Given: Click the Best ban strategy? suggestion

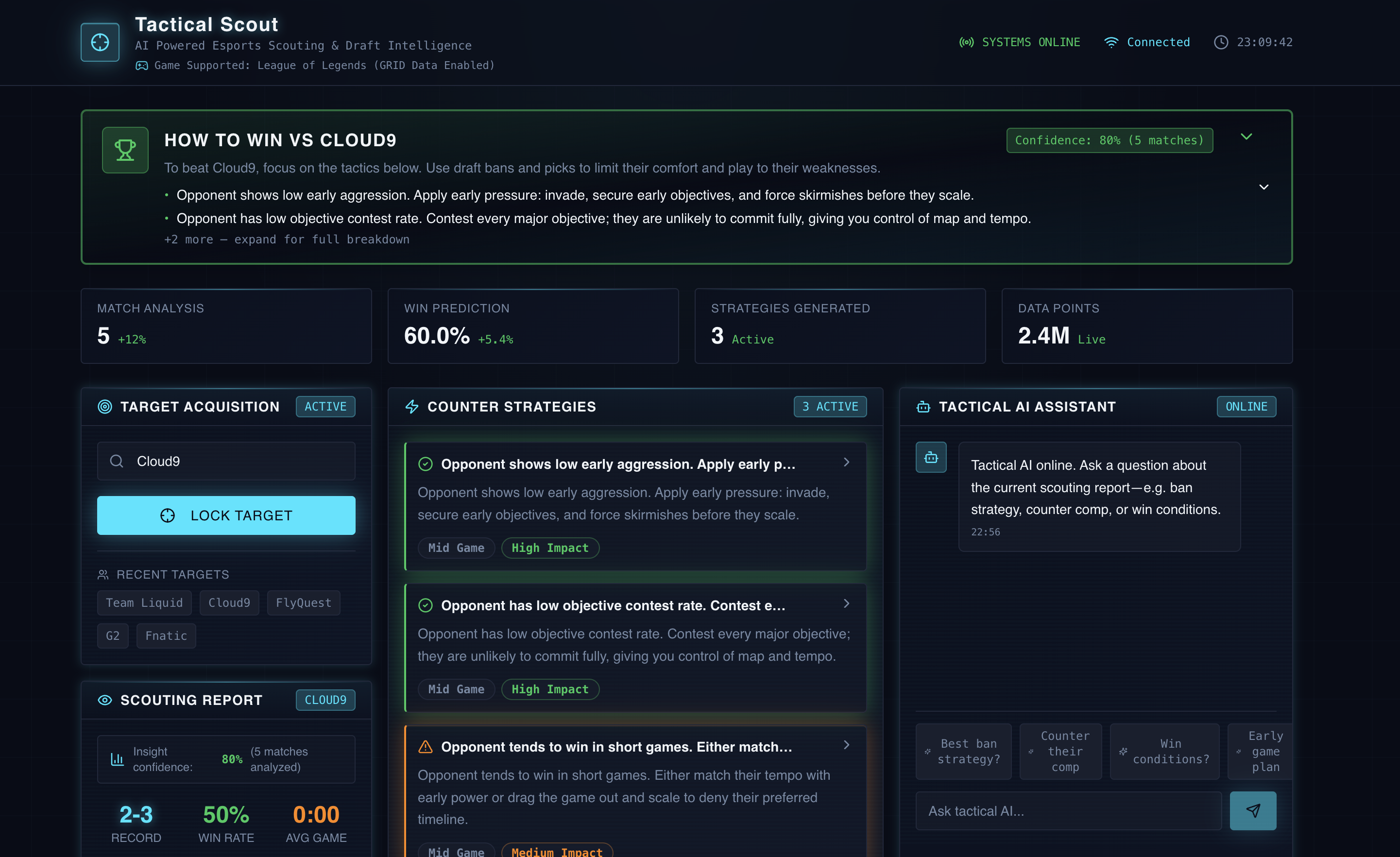Looking at the screenshot, I should (964, 751).
